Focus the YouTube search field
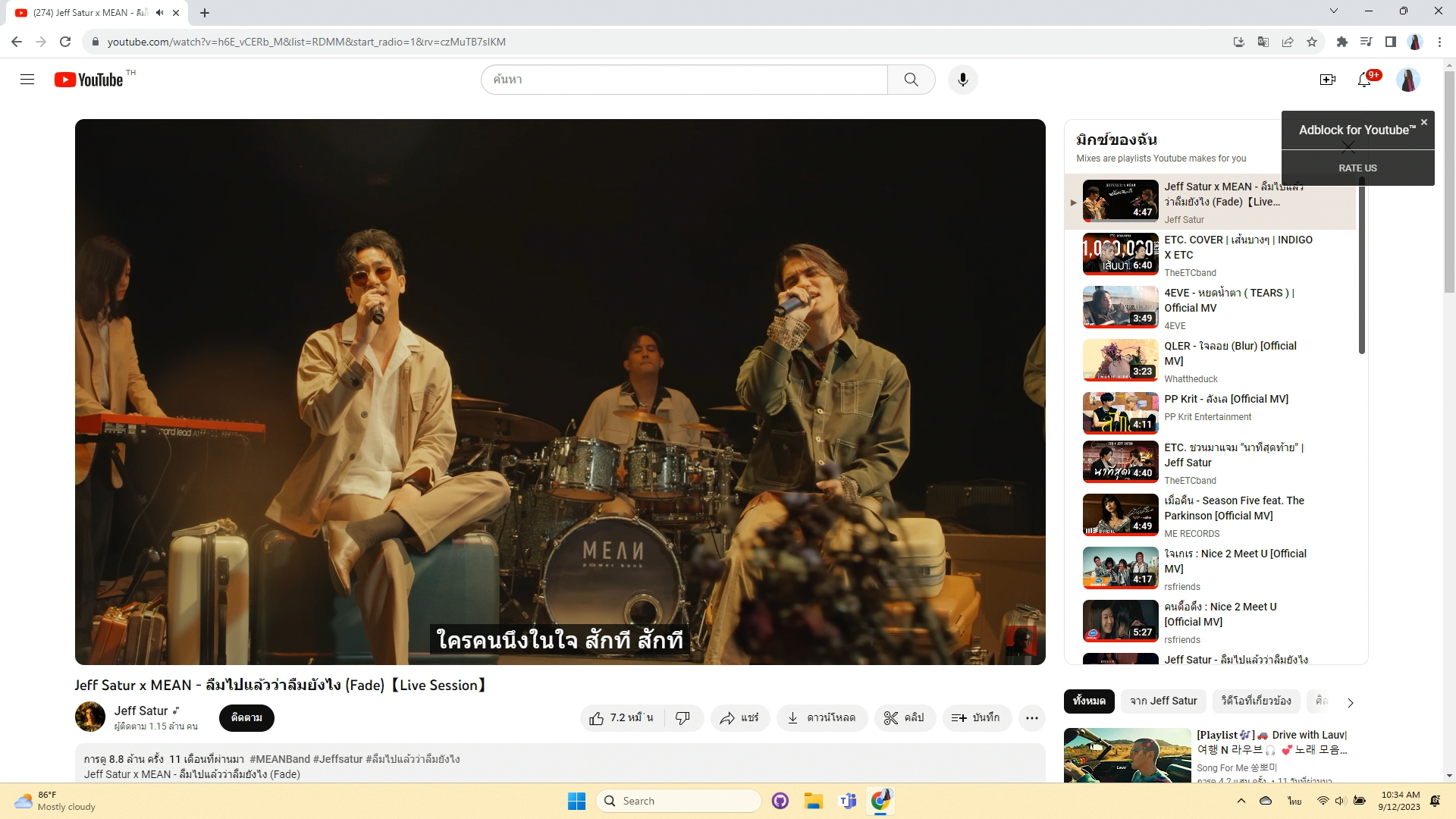 coord(684,80)
